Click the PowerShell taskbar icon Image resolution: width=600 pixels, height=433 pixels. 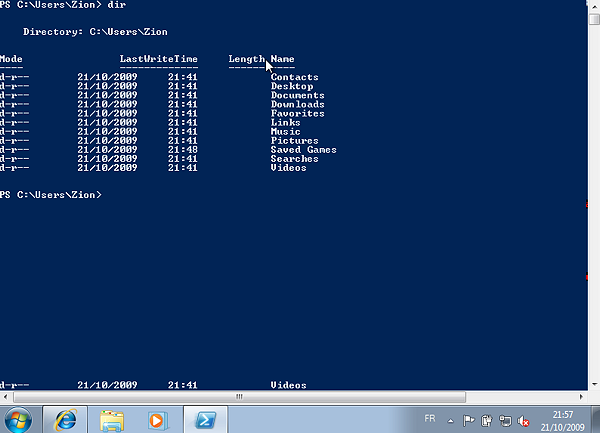[207, 418]
